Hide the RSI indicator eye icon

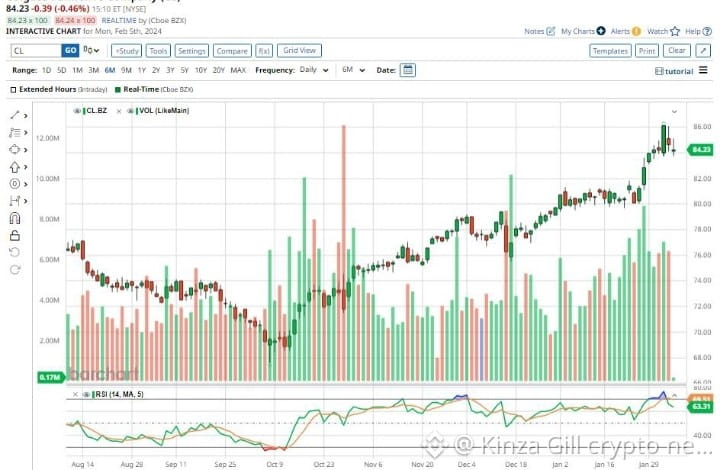(86, 394)
